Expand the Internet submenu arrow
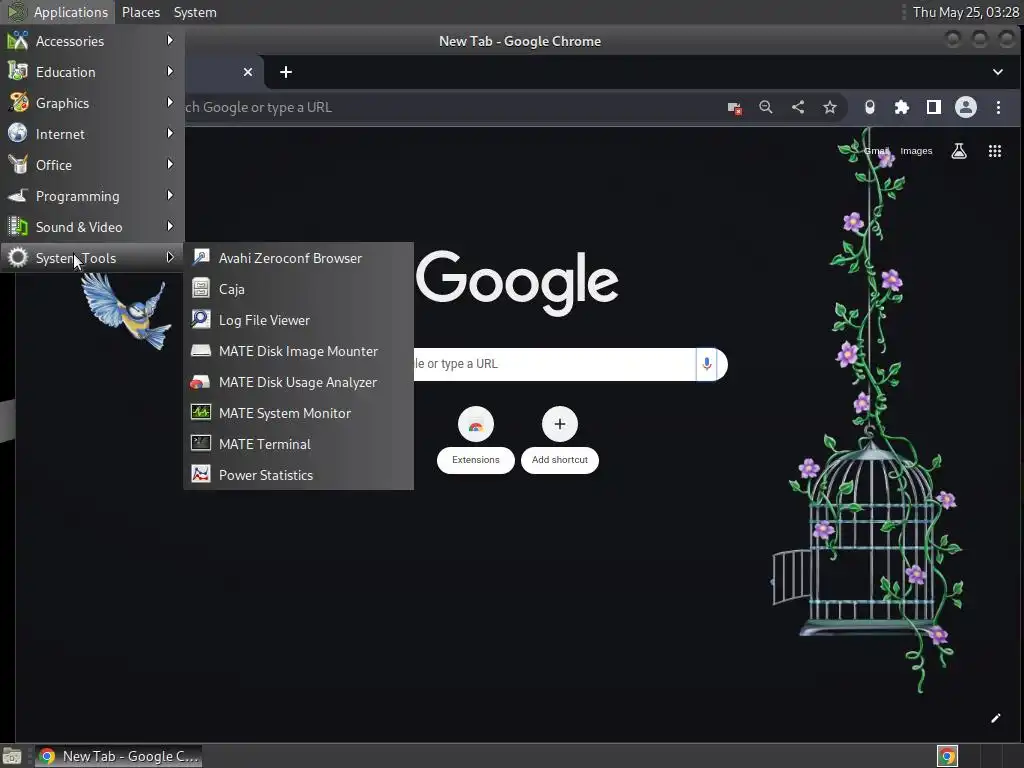Viewport: 1024px width, 768px height. [x=170, y=133]
